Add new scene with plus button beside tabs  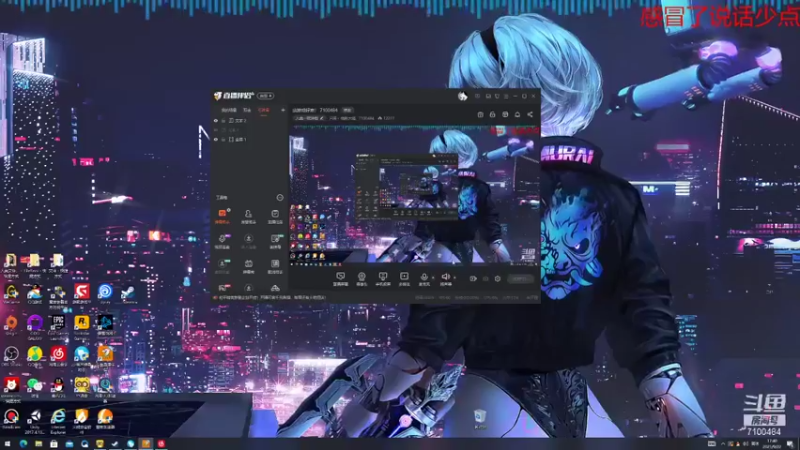click(283, 110)
